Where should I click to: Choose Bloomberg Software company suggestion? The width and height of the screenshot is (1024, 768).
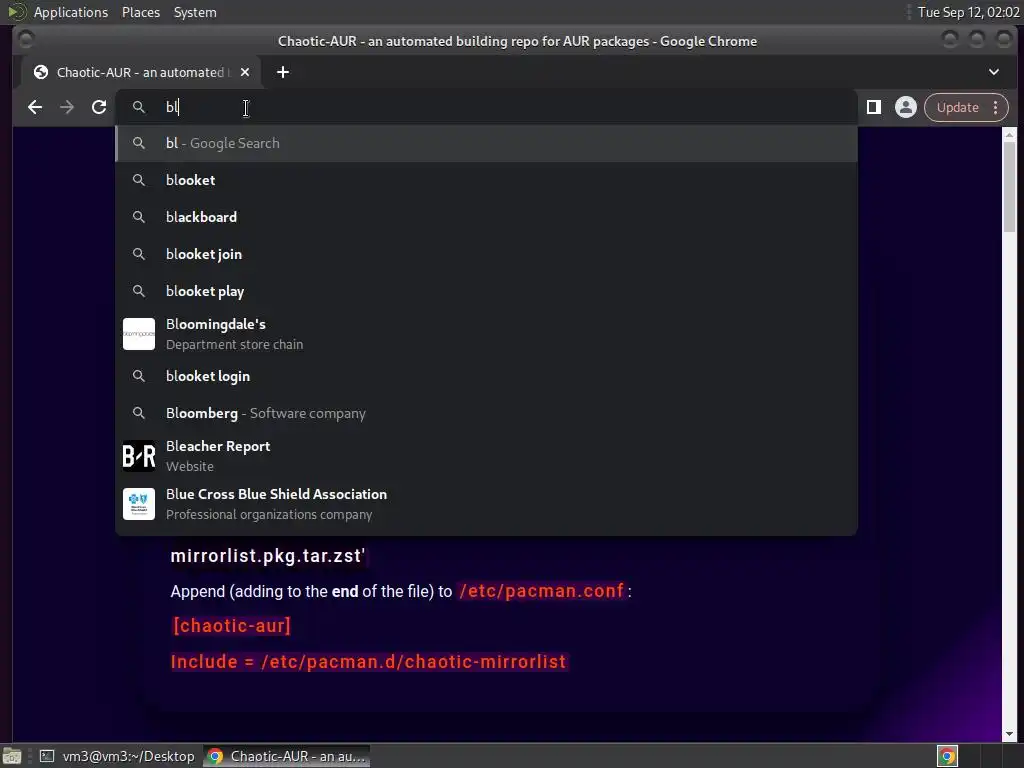(487, 413)
